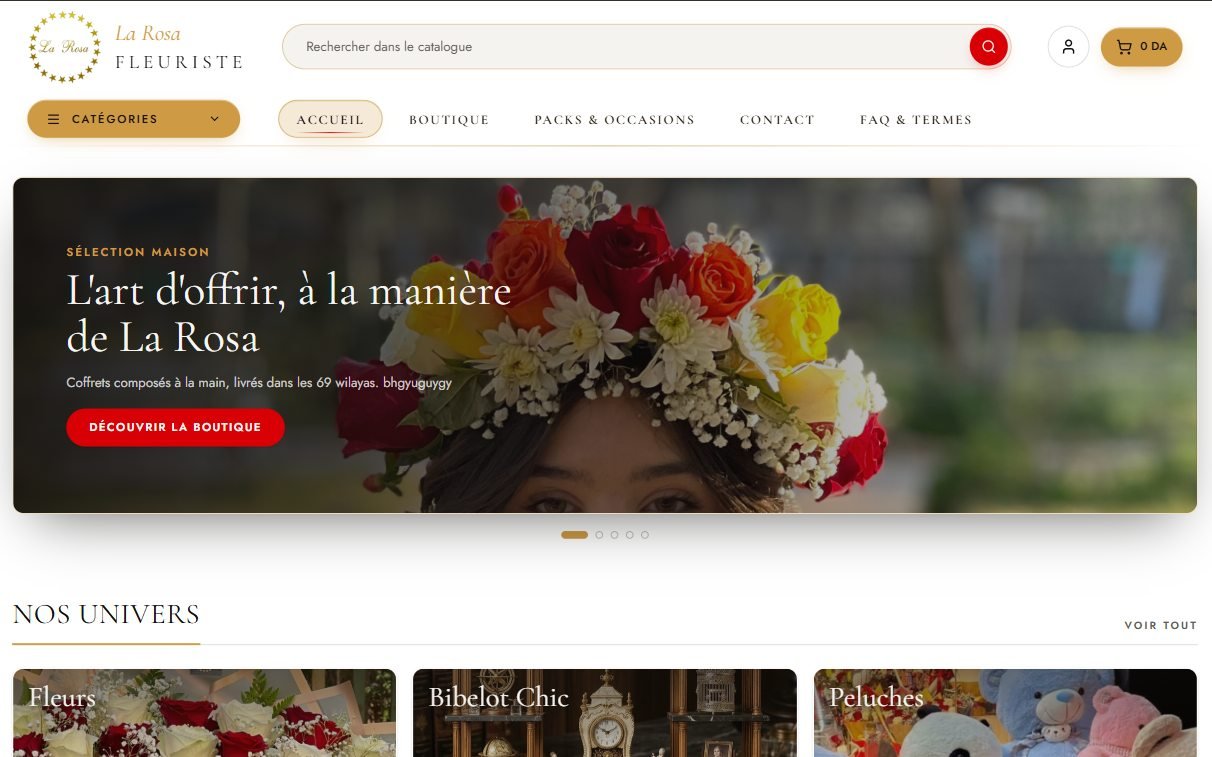Click the red search magnifier button

click(988, 47)
